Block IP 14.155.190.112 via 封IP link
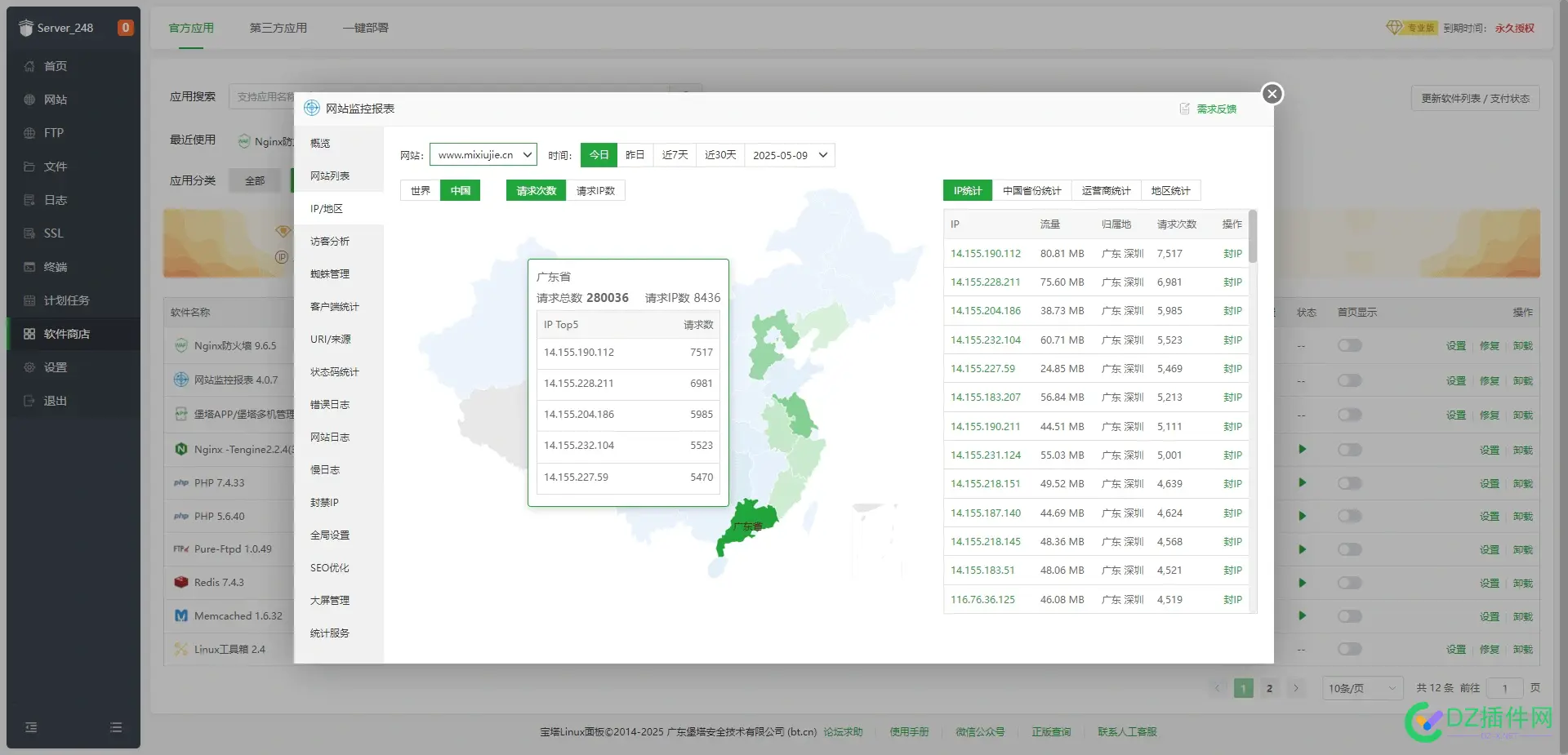This screenshot has height=755, width=1568. tap(1232, 254)
